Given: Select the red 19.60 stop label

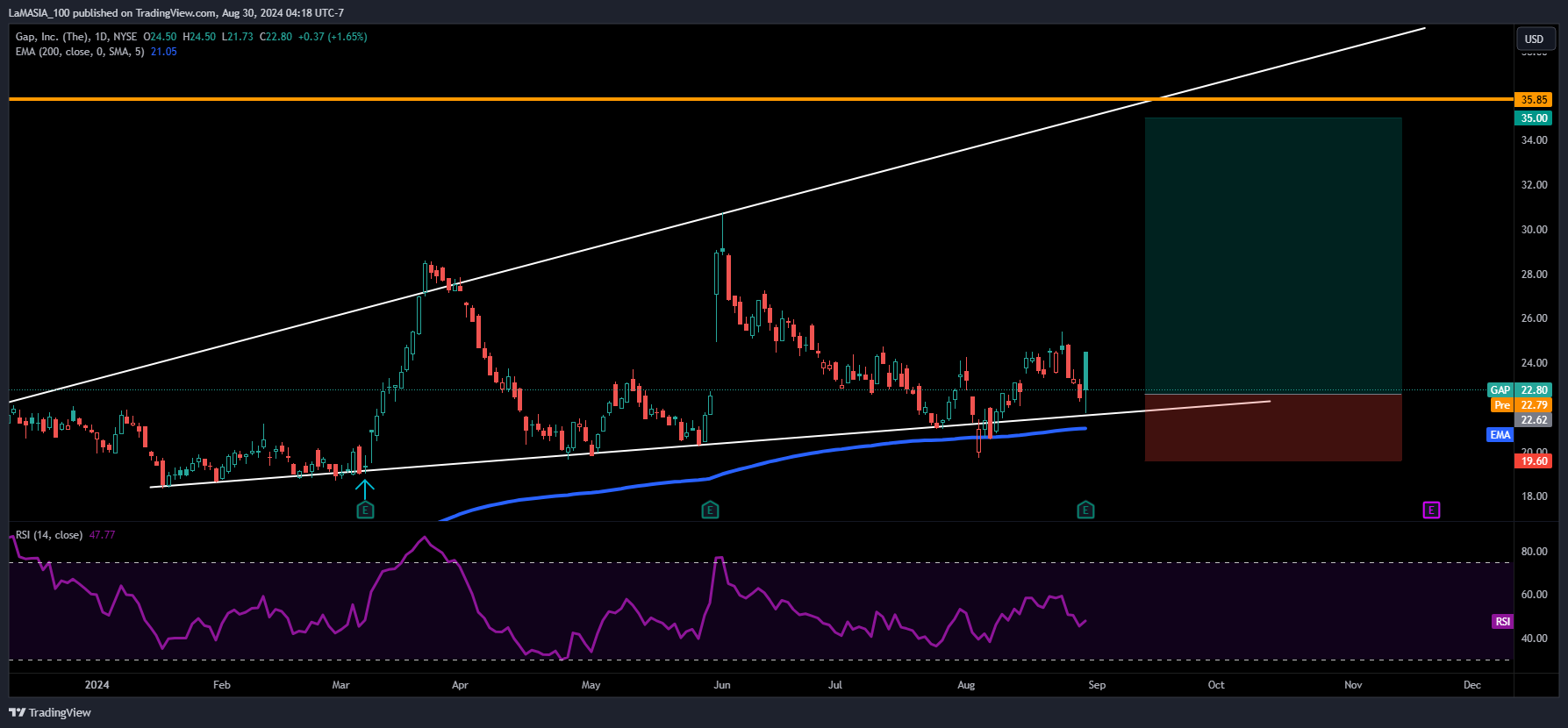Looking at the screenshot, I should point(1534,461).
